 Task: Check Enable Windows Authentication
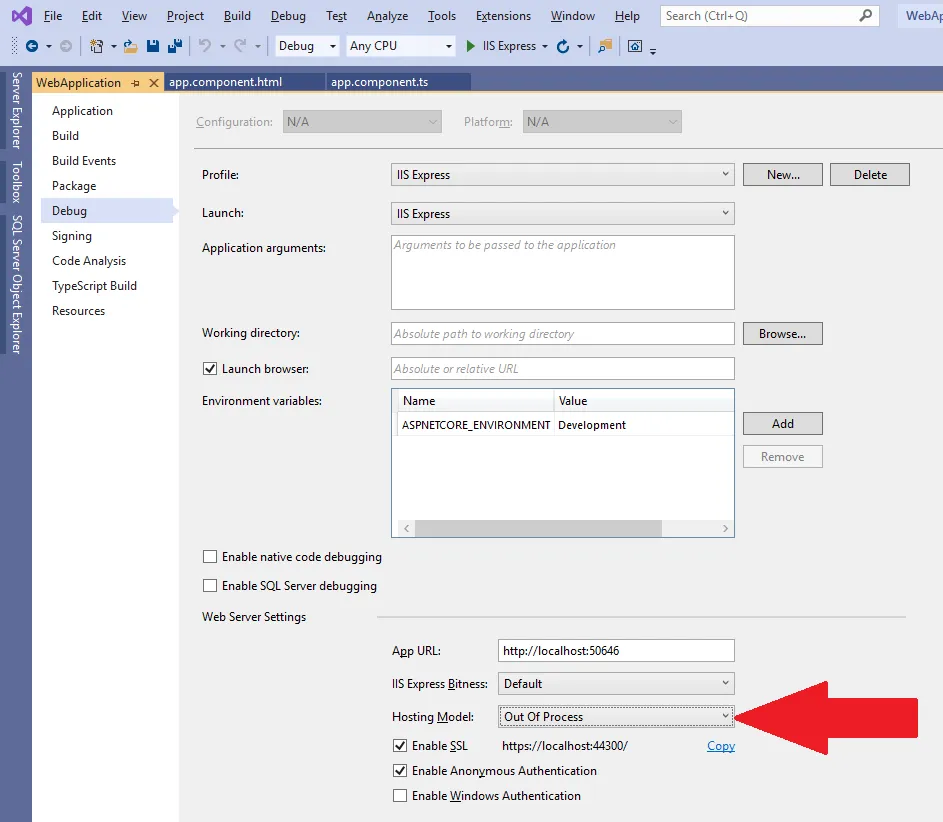(x=399, y=796)
